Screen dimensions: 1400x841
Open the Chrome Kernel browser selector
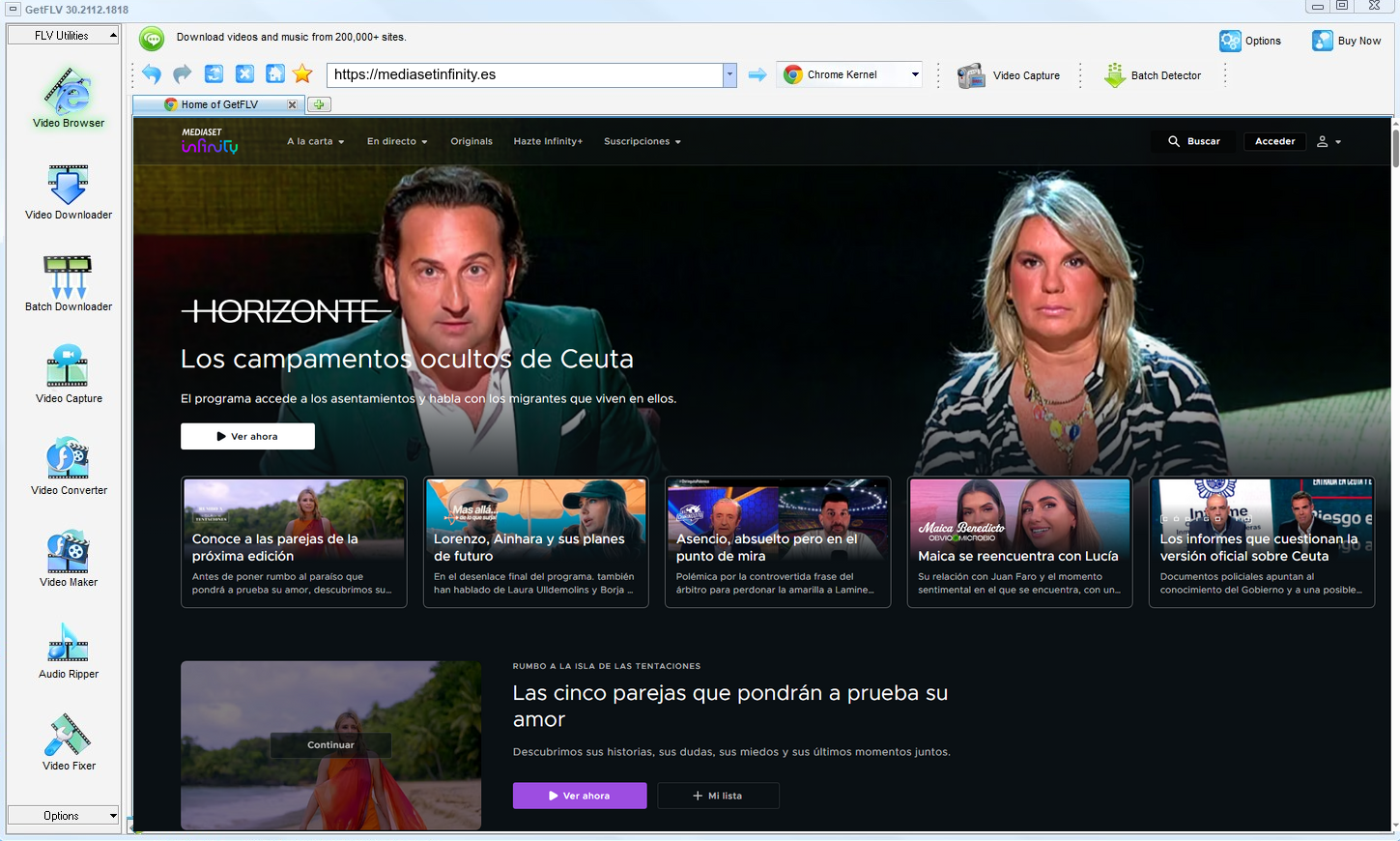click(850, 74)
